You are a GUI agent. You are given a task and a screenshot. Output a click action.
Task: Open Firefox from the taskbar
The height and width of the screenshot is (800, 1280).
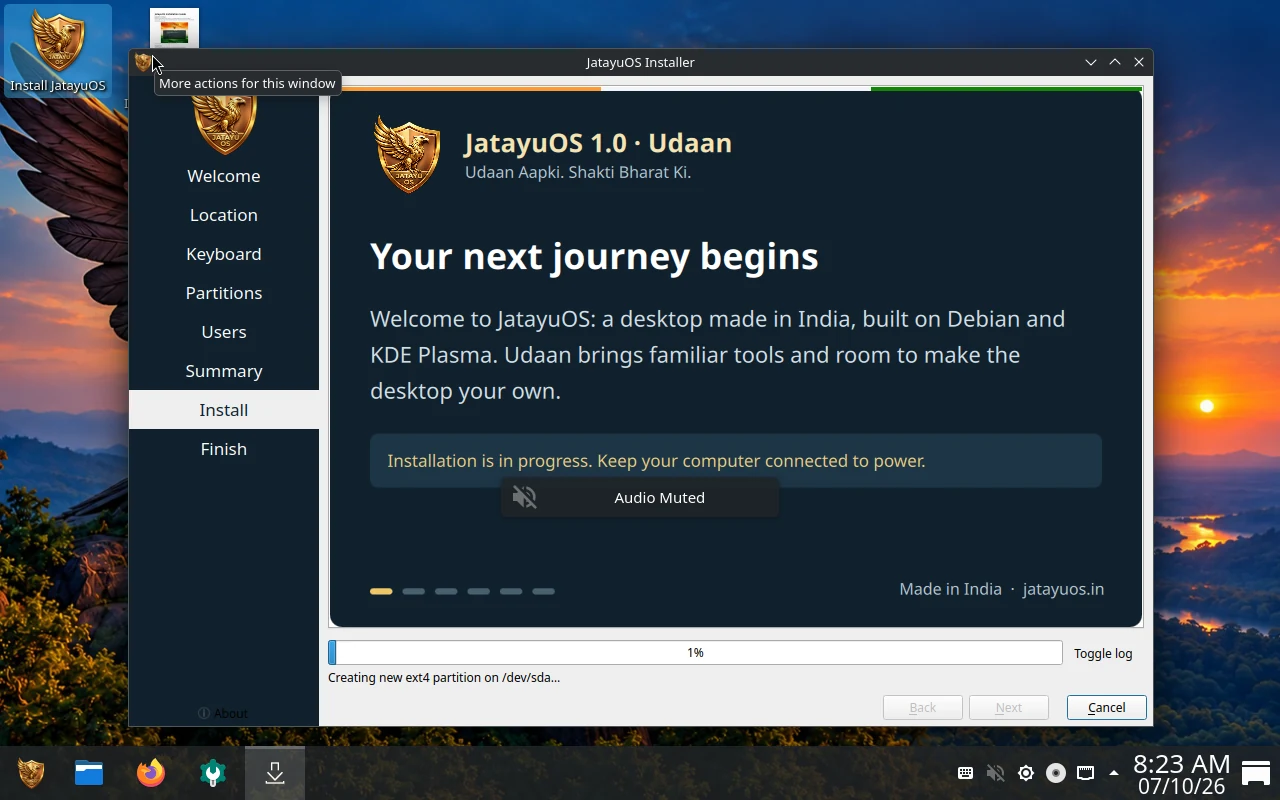(x=151, y=773)
